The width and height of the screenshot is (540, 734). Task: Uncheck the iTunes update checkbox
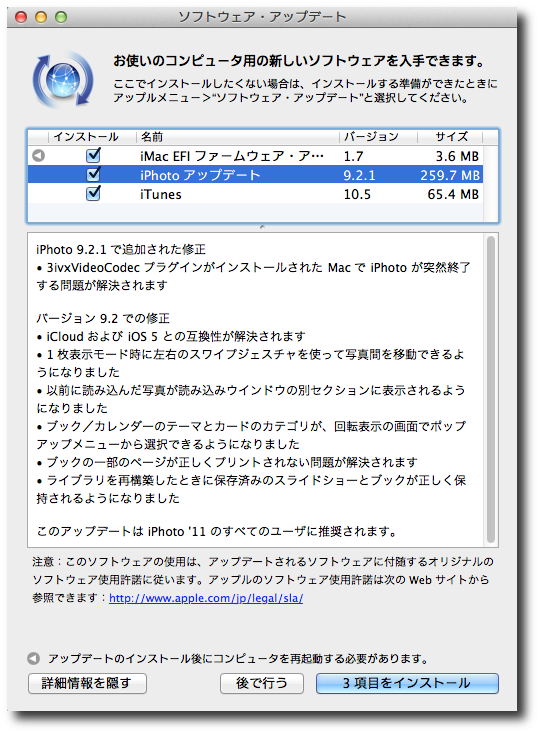click(94, 193)
